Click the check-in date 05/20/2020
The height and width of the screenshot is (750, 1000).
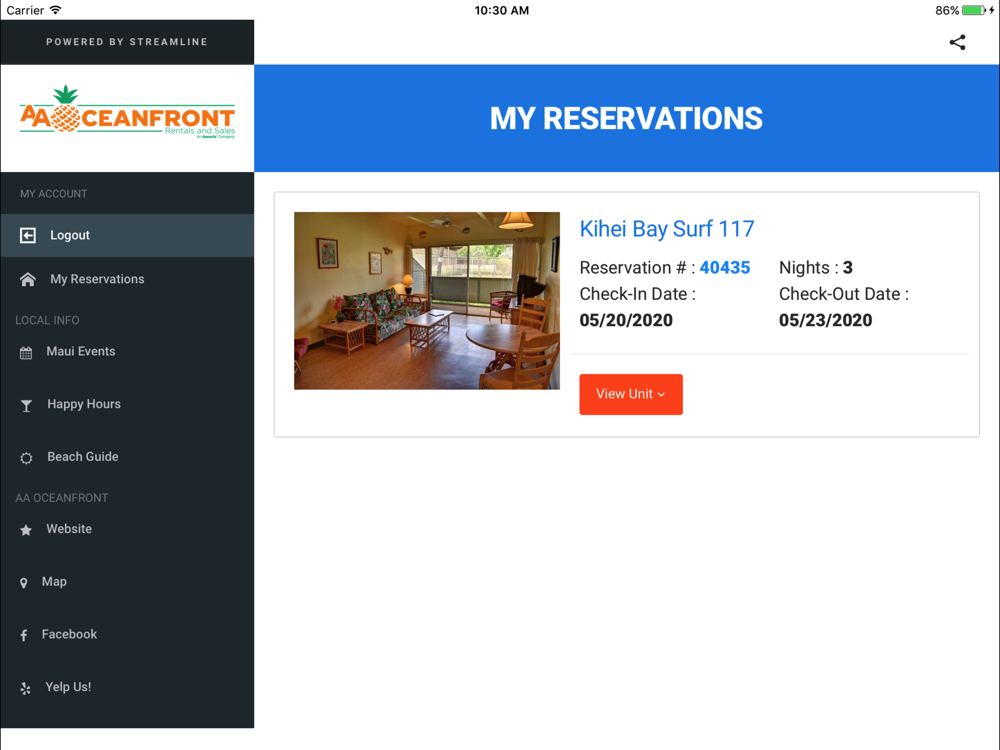[626, 320]
